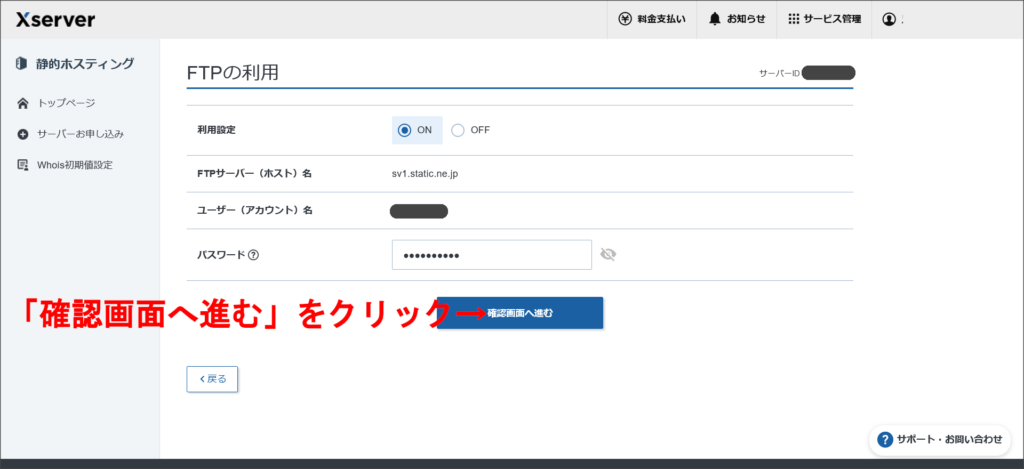Click the 戻る back button

click(212, 379)
